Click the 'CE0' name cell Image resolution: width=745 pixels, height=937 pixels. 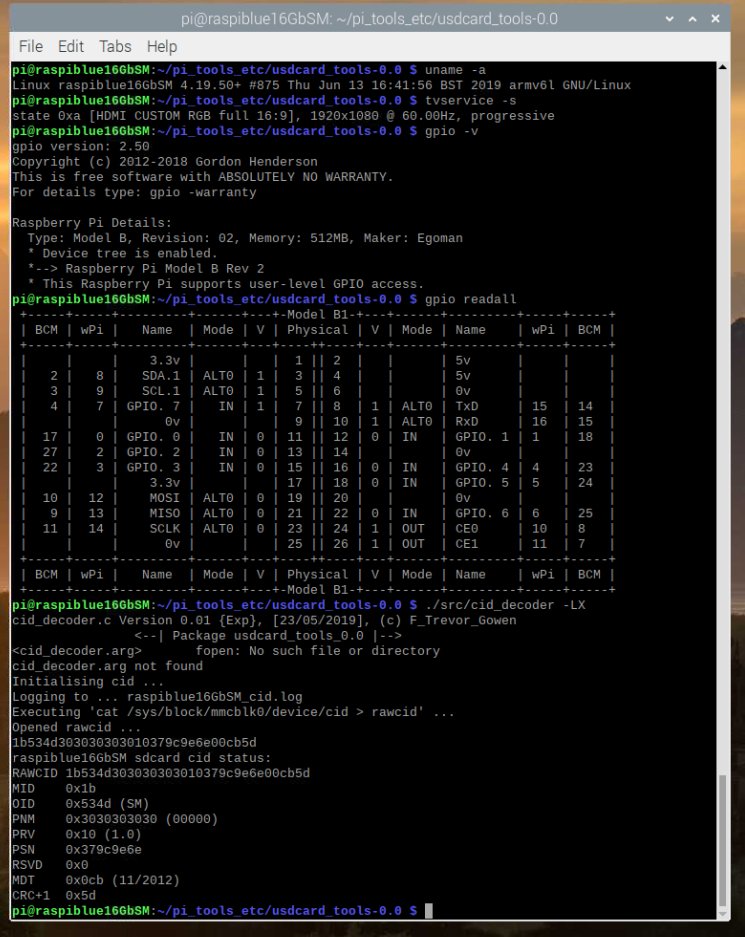pyautogui.click(x=467, y=529)
